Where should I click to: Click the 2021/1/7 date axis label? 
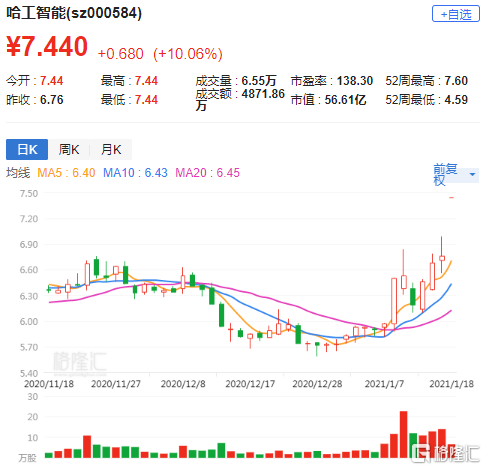pyautogui.click(x=384, y=384)
